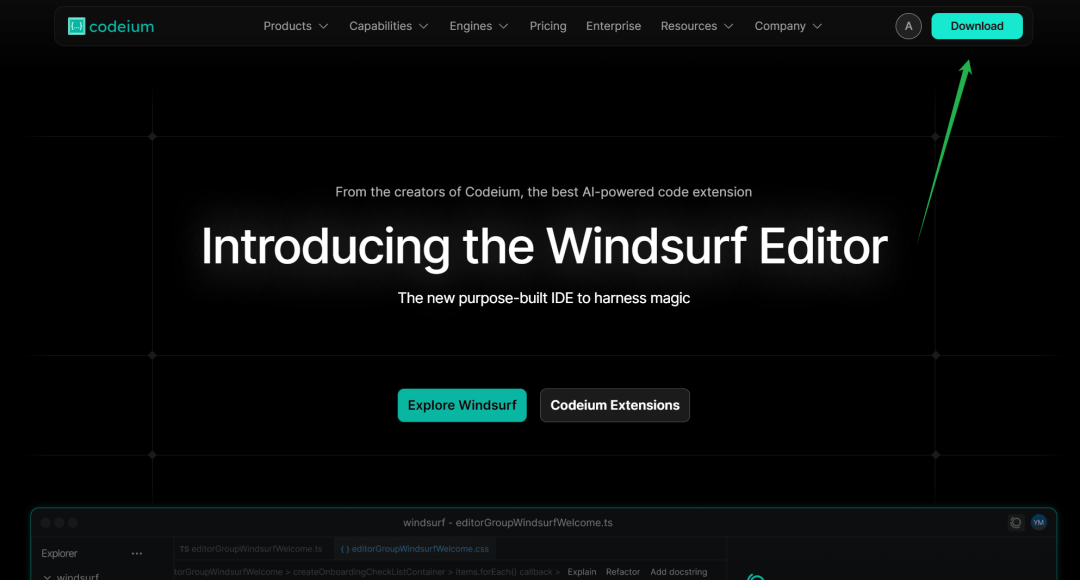Screen dimensions: 1080x580
Task: Click createOnboardingCheckListContainer breadcrumb in preview
Action: click(x=369, y=572)
